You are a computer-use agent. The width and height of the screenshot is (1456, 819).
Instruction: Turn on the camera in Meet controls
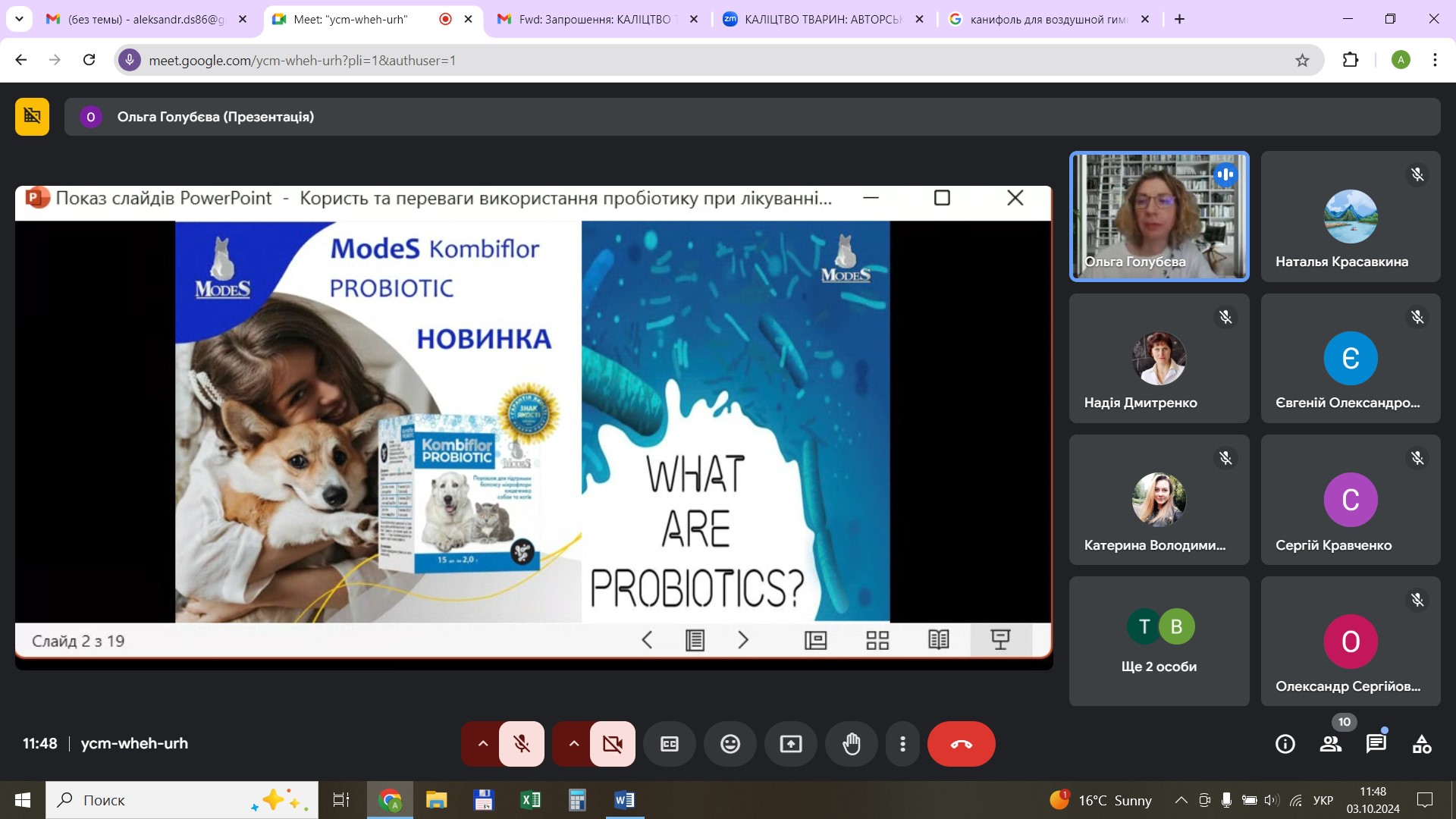point(613,744)
